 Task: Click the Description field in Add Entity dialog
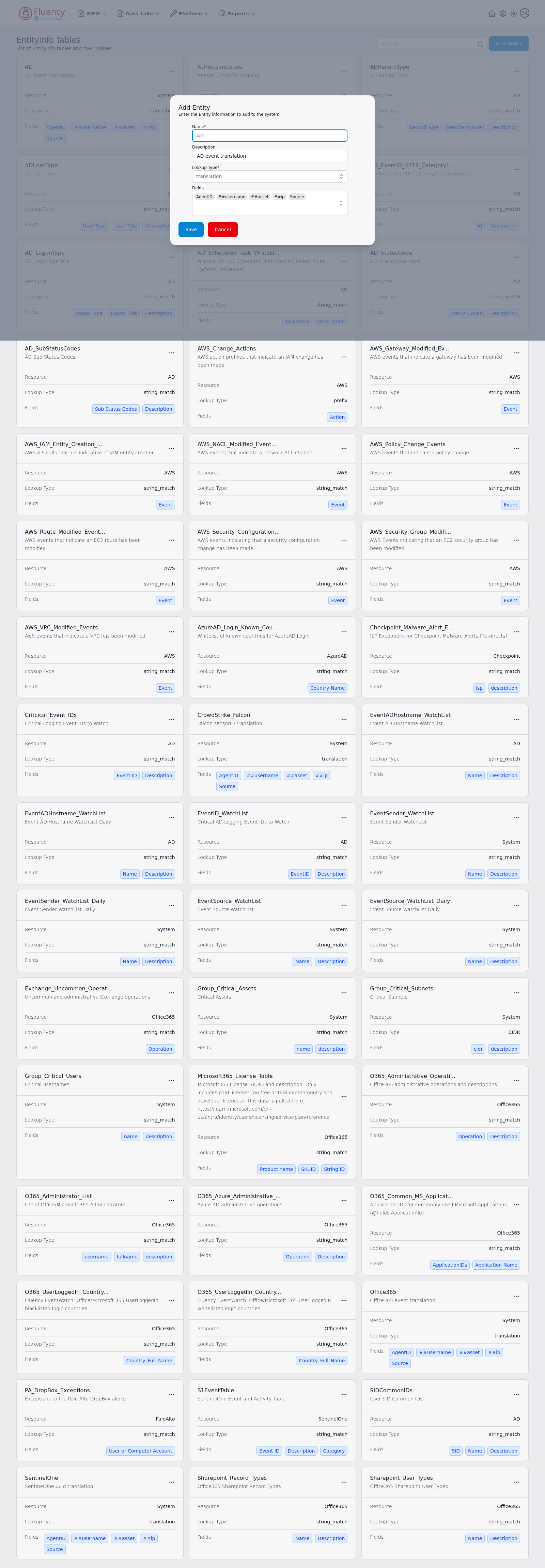click(270, 156)
